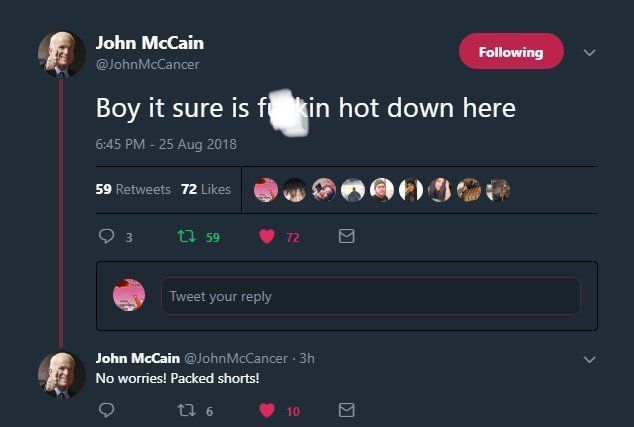View the 72 Likes list
Viewport: 634px width, 427px height.
click(205, 189)
